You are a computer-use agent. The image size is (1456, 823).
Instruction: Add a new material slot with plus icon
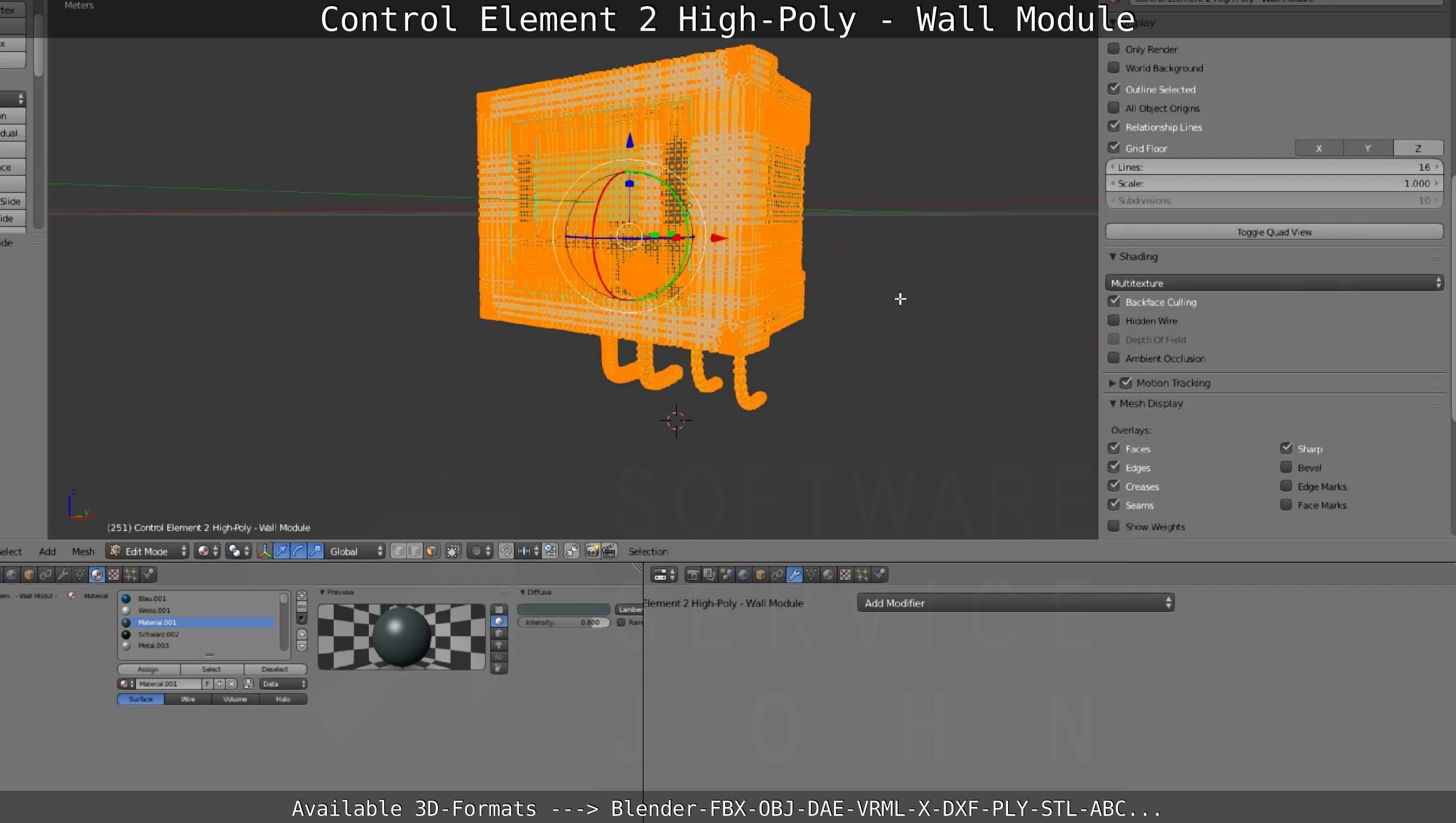[x=302, y=596]
